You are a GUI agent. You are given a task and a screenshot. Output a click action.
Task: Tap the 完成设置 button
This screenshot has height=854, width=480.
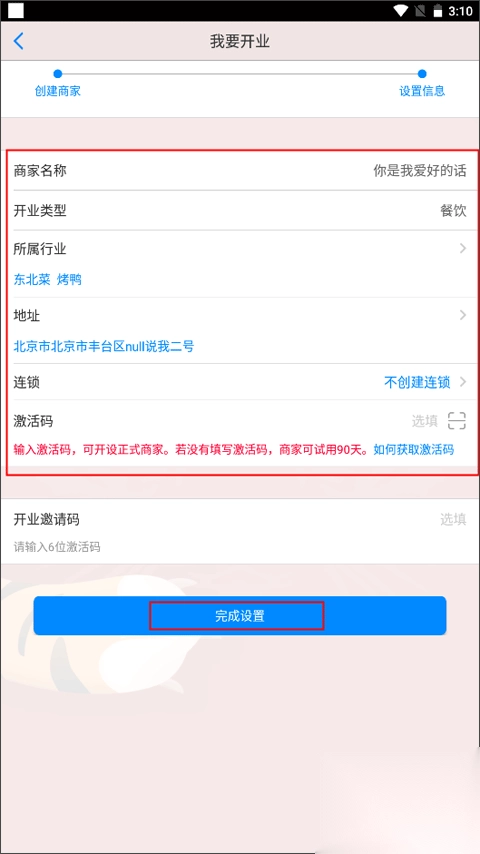pos(240,615)
